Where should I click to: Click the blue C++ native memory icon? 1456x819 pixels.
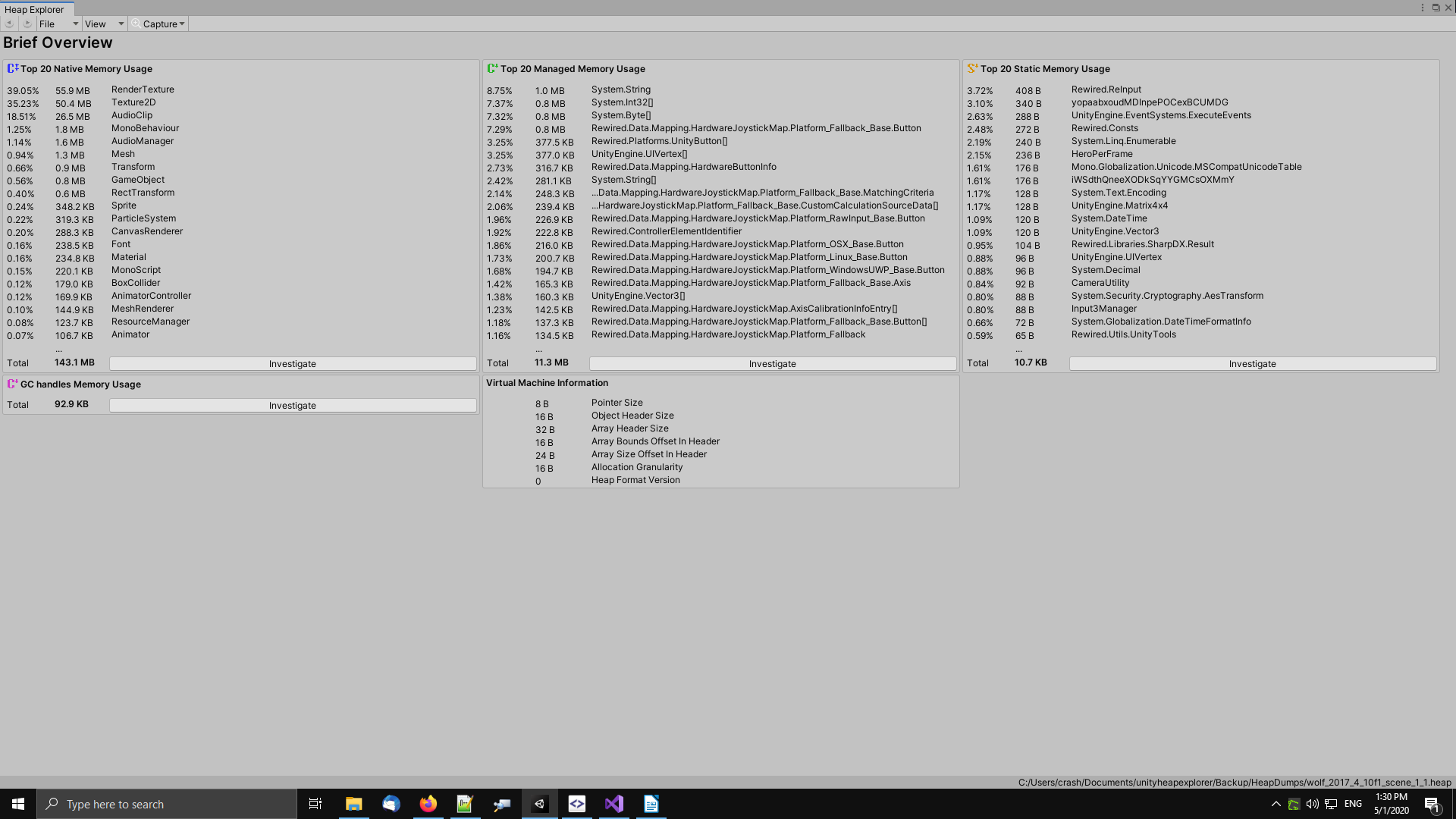pyautogui.click(x=12, y=68)
